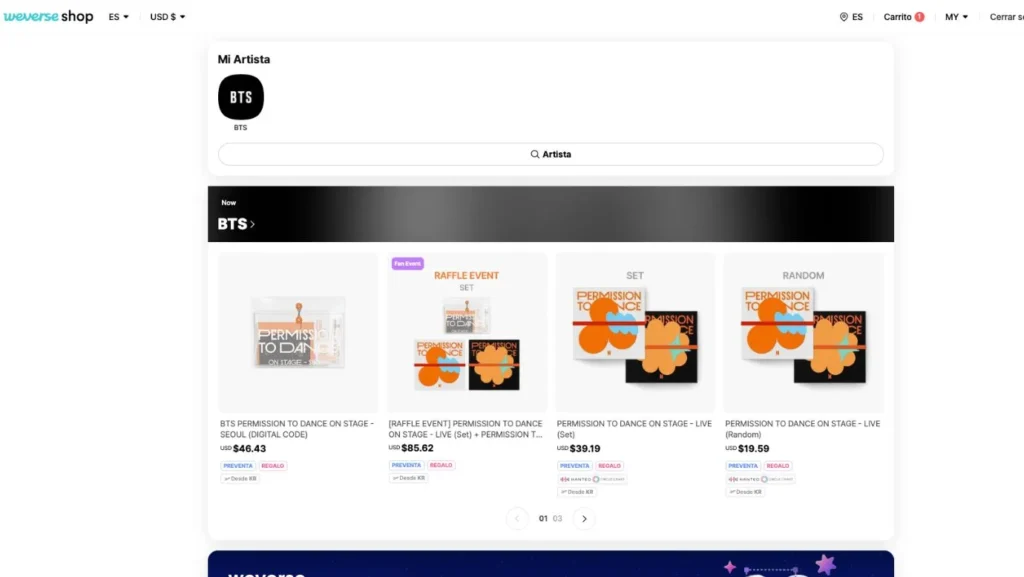
Task: Expand the MY account menu
Action: click(x=956, y=17)
